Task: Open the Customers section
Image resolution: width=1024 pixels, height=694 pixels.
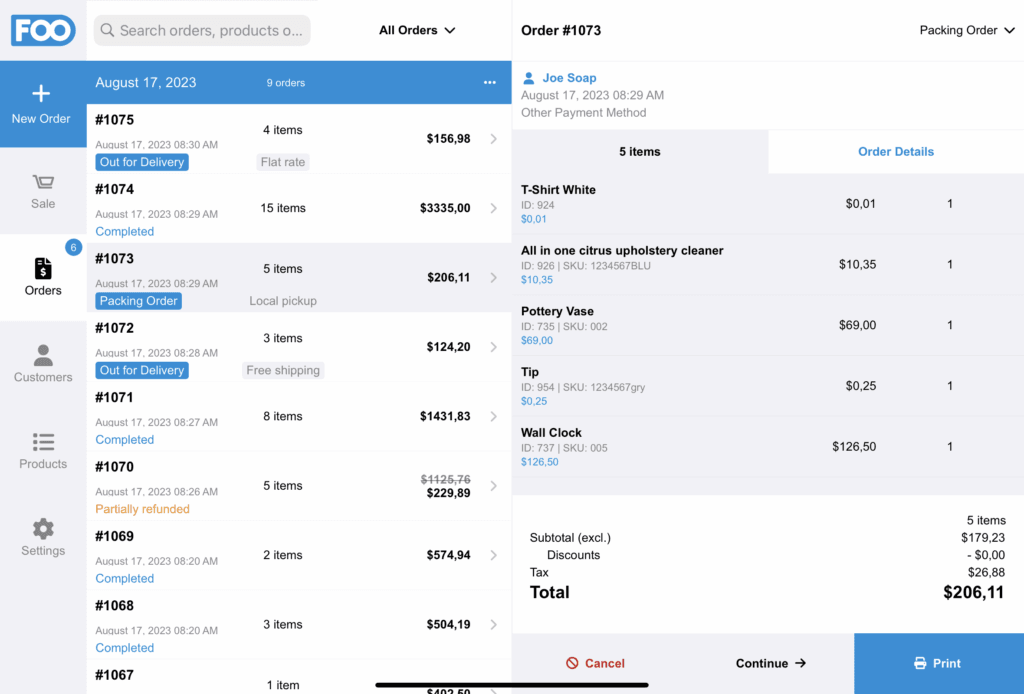Action: pos(42,362)
